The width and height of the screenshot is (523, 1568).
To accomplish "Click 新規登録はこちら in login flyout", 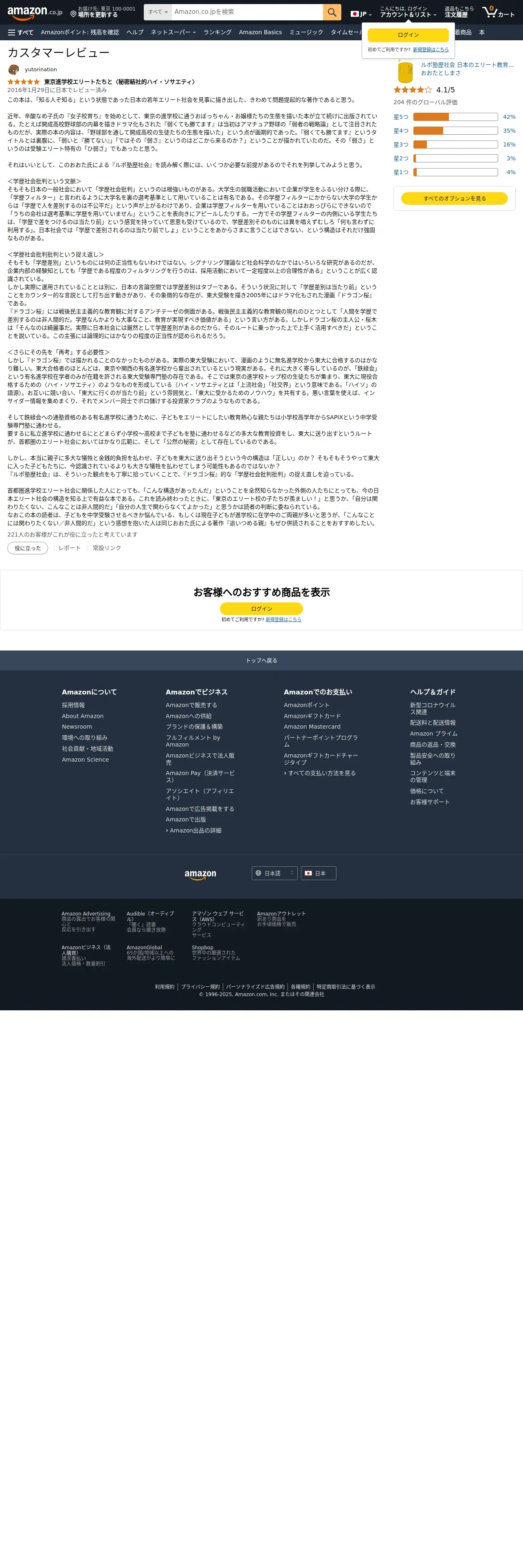I will pos(431,50).
